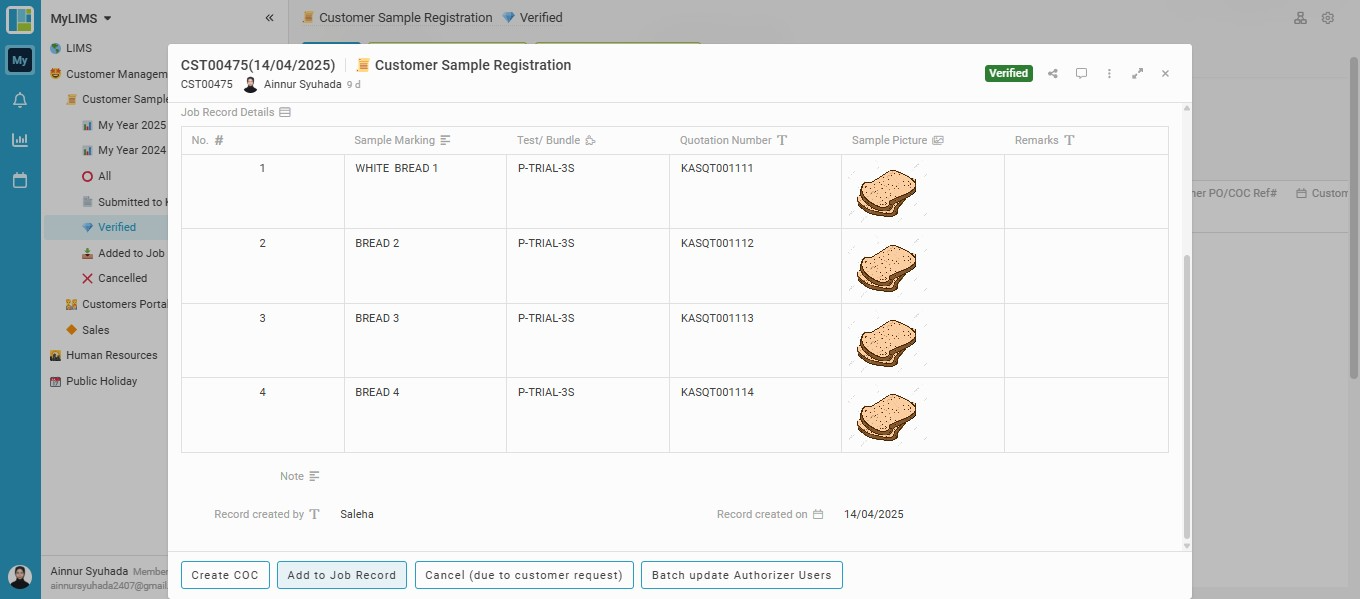Click Cancel (due to customer request) button
Screen dimensions: 1360x599
[524, 575]
